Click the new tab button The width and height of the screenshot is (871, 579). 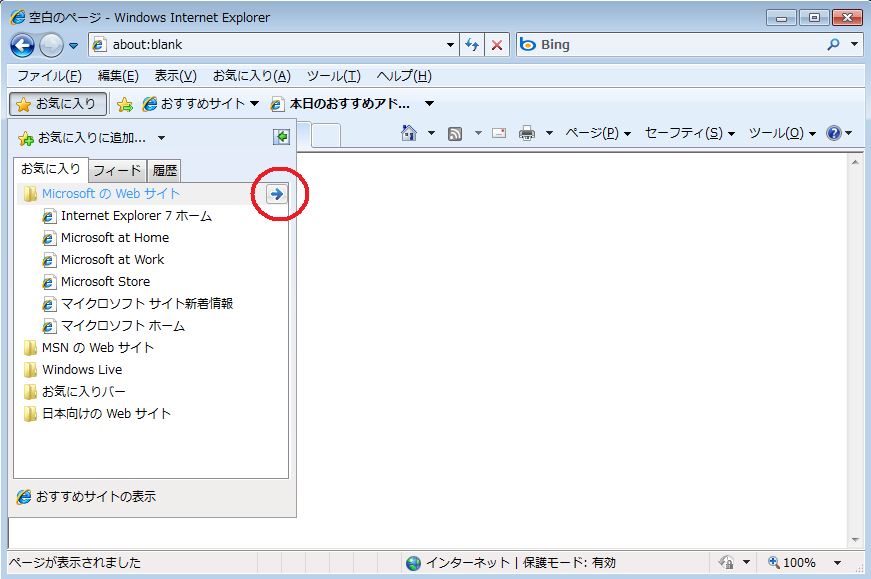click(x=326, y=136)
